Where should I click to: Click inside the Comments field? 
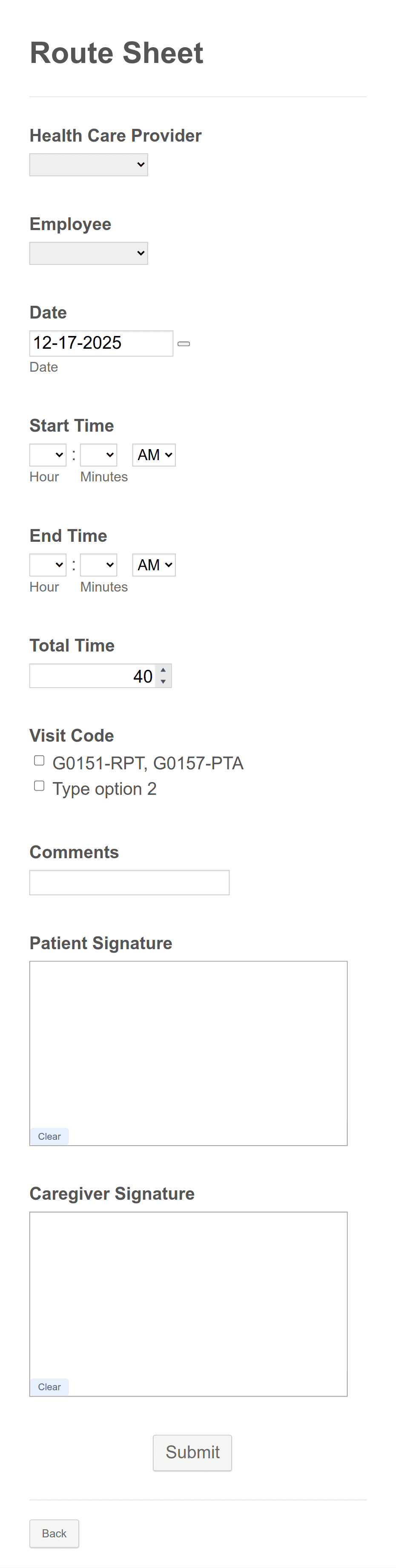pyautogui.click(x=129, y=882)
